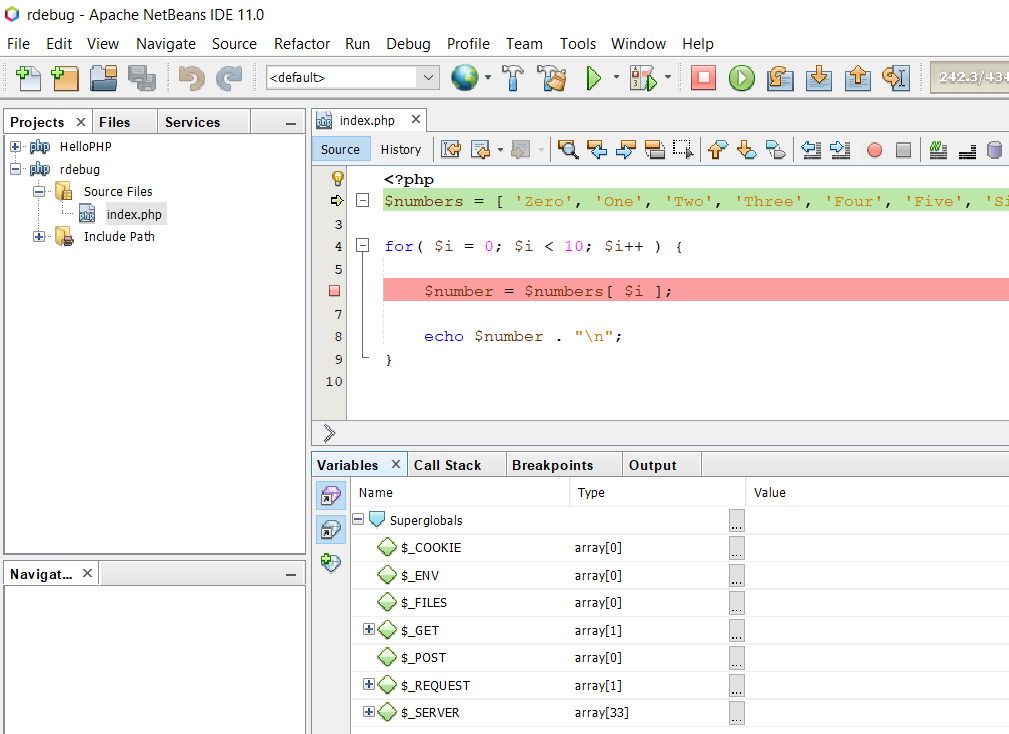Expand the HelloPHP project node
The image size is (1009, 734).
pyautogui.click(x=15, y=147)
